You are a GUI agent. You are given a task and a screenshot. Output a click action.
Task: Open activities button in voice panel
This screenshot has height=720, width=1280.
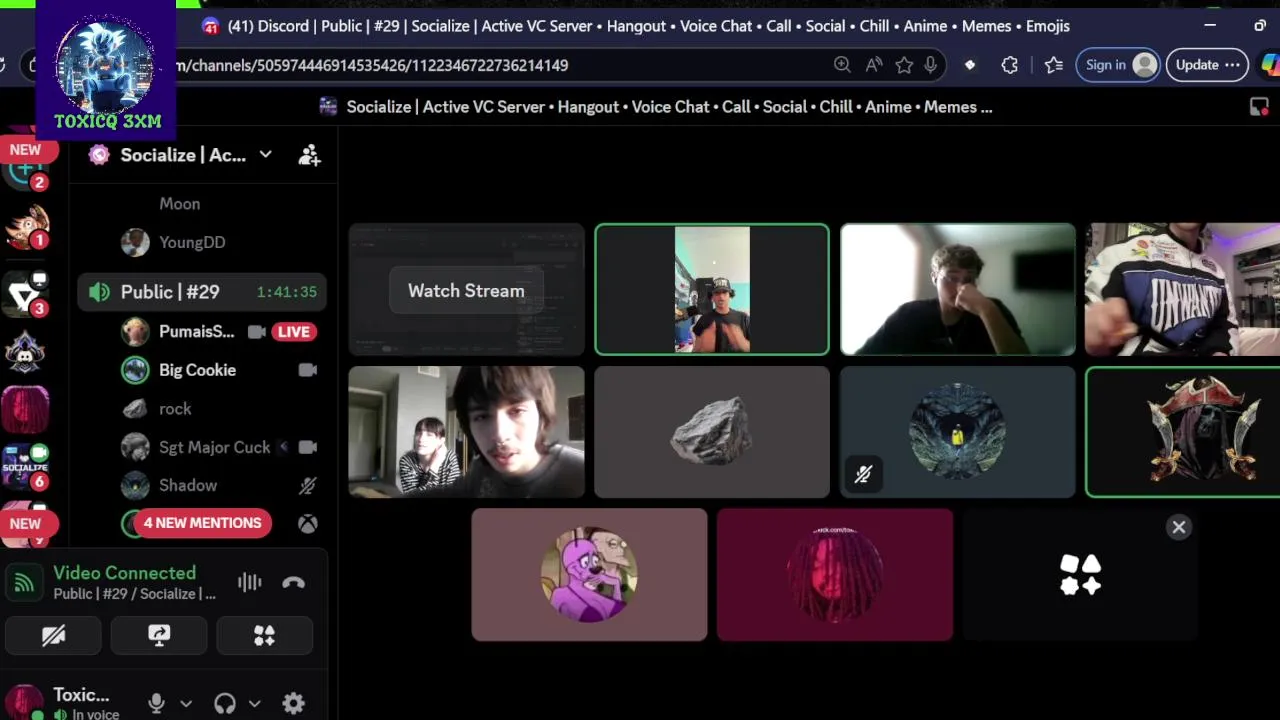click(x=264, y=636)
